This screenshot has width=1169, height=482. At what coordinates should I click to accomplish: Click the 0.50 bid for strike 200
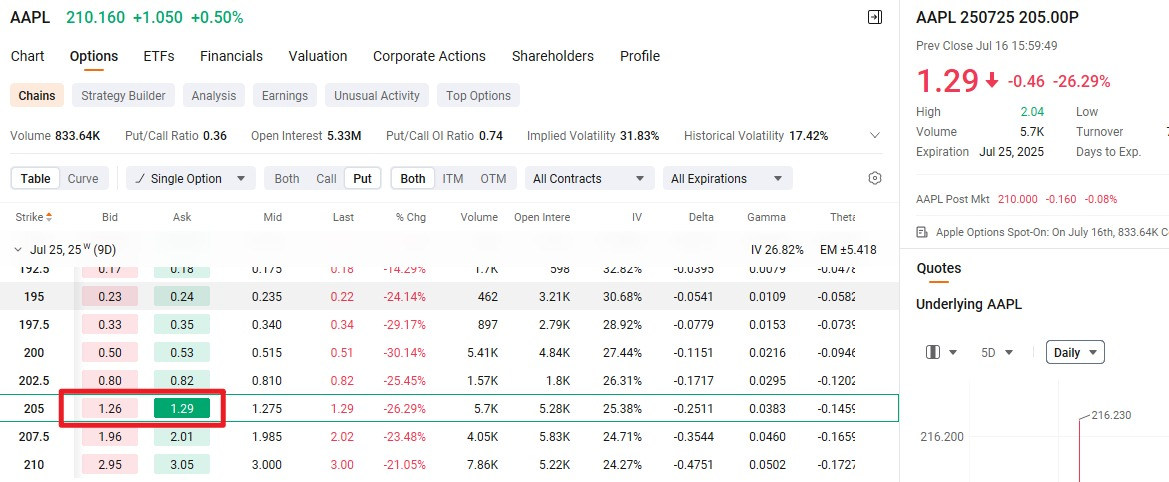click(110, 352)
